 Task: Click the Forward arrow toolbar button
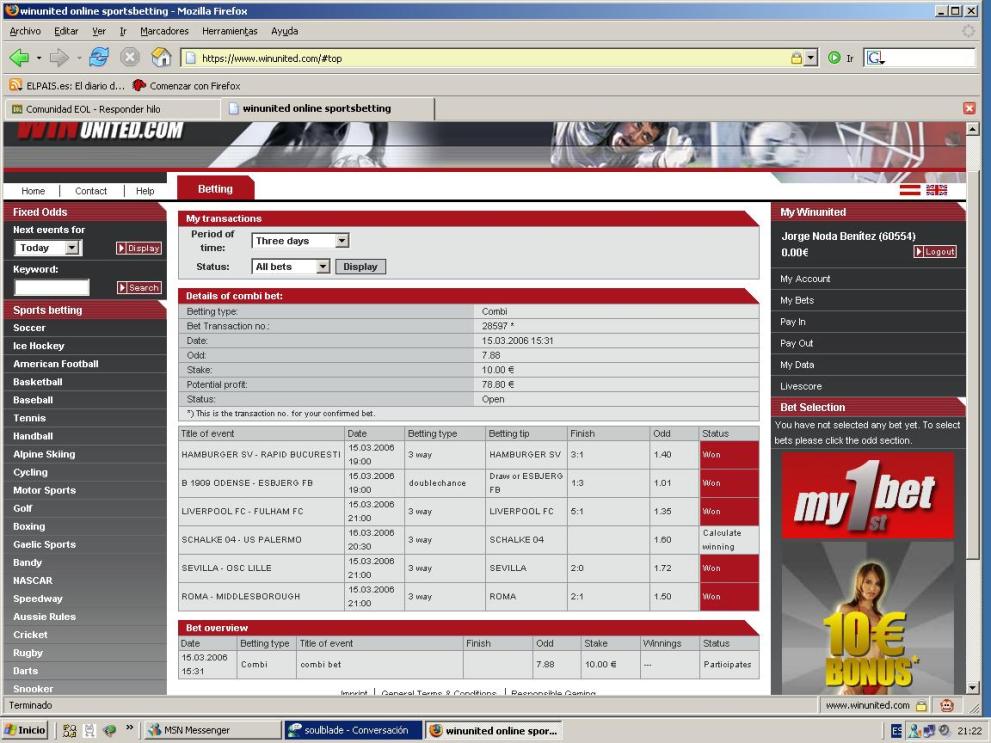click(59, 58)
